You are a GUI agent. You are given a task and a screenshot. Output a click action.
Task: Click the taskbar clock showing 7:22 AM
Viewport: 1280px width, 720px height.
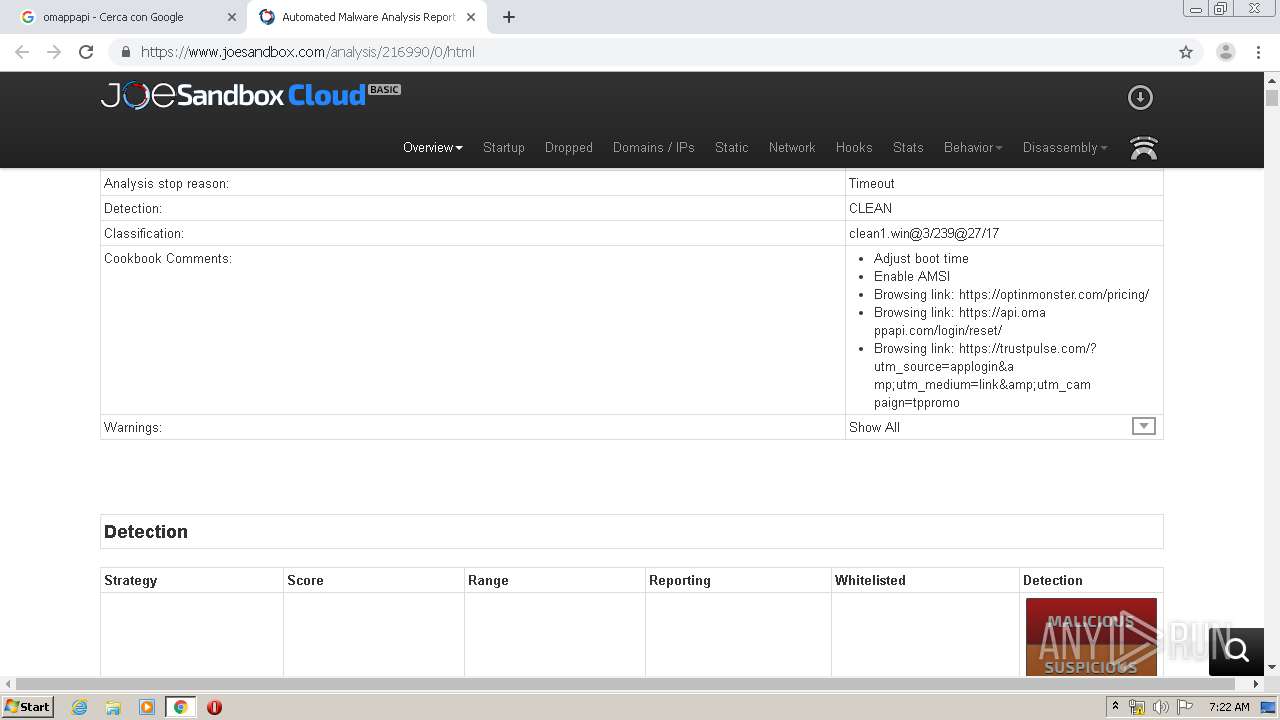[x=1229, y=707]
